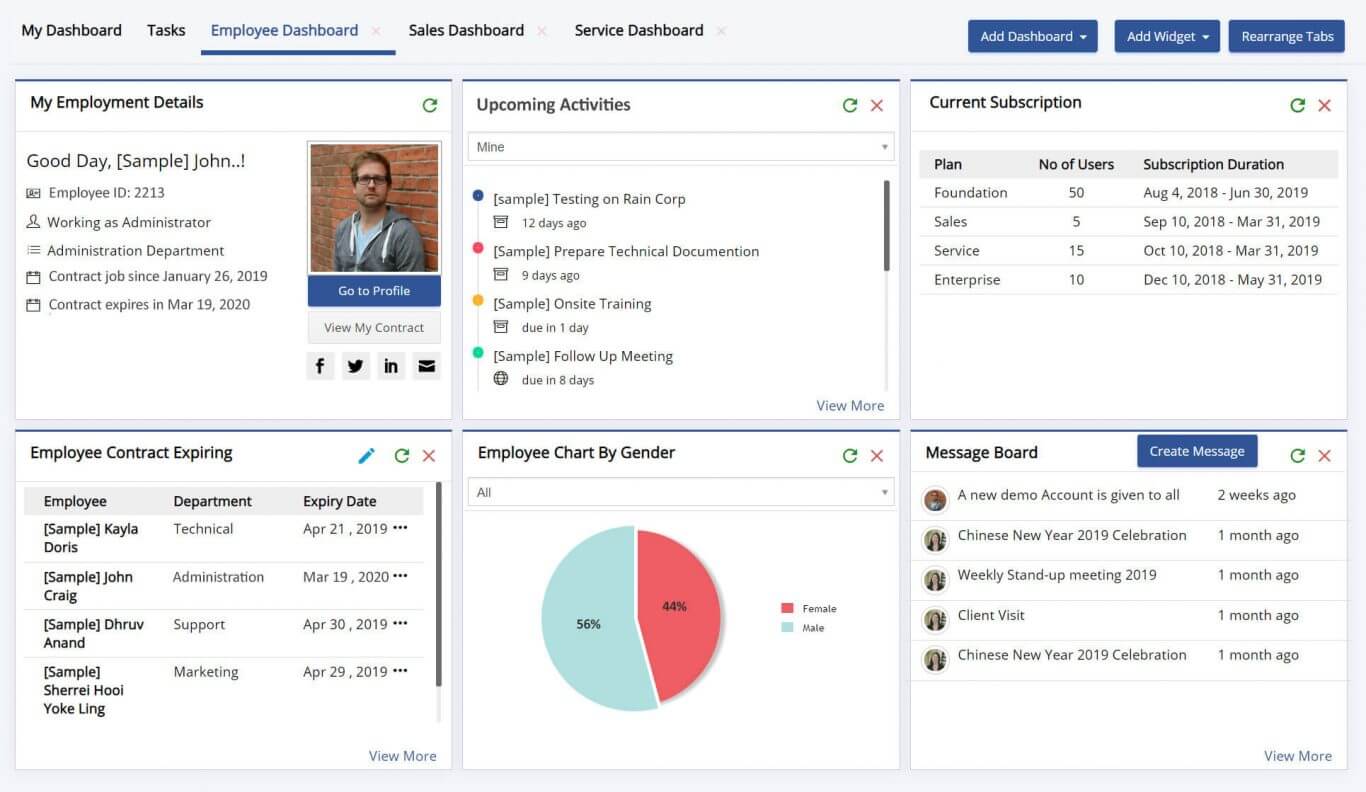Click the Female color swatch in the legend
The height and width of the screenshot is (792, 1366).
click(789, 608)
